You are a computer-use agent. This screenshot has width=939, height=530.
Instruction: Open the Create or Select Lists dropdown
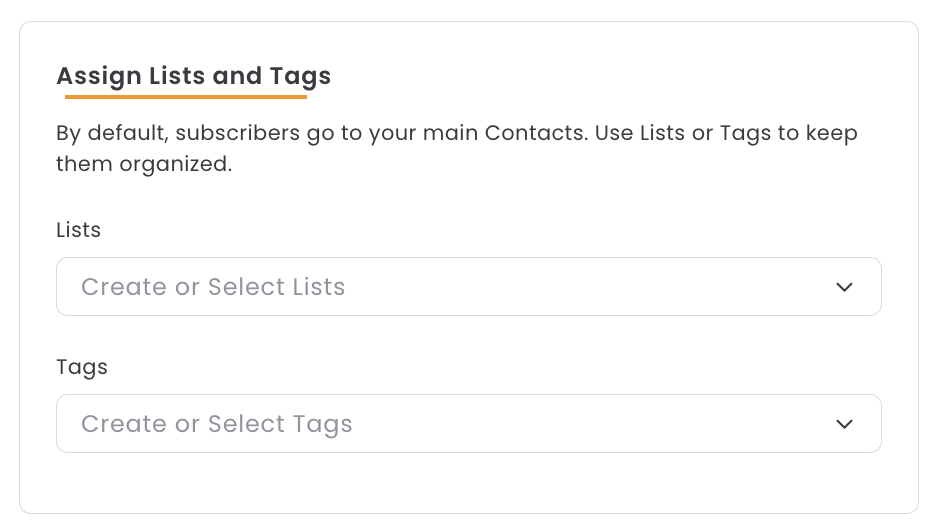(x=468, y=287)
